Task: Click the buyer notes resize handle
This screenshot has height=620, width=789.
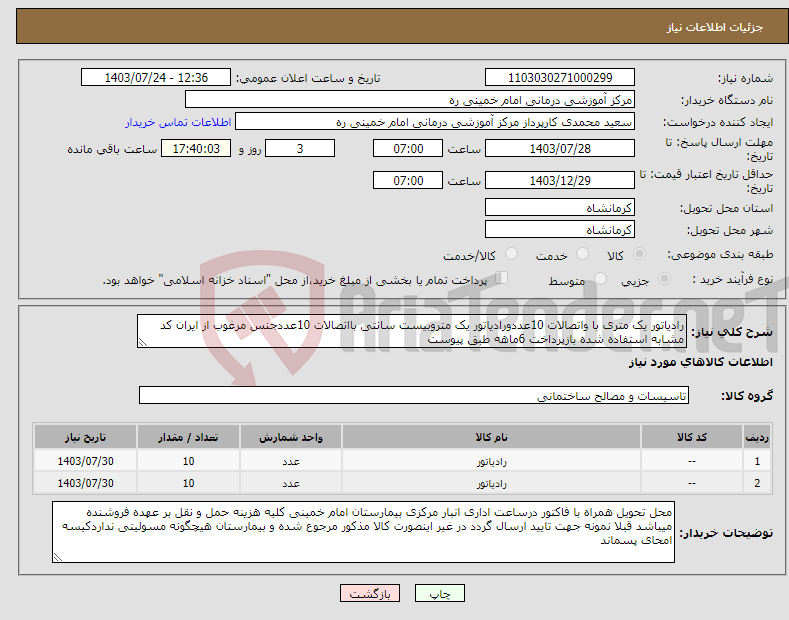Action: click(58, 557)
